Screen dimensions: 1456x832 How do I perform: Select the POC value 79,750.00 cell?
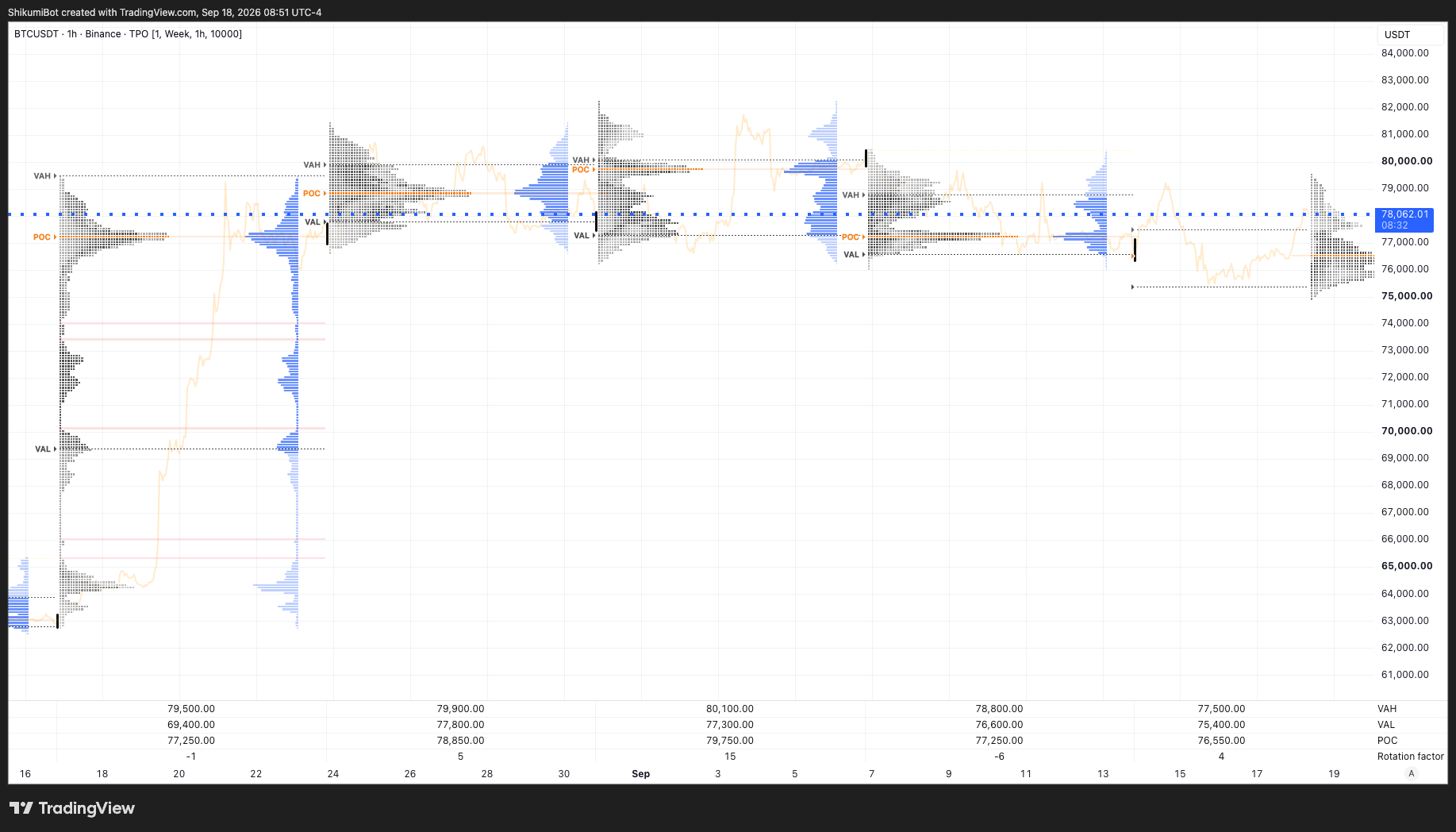[x=730, y=741]
